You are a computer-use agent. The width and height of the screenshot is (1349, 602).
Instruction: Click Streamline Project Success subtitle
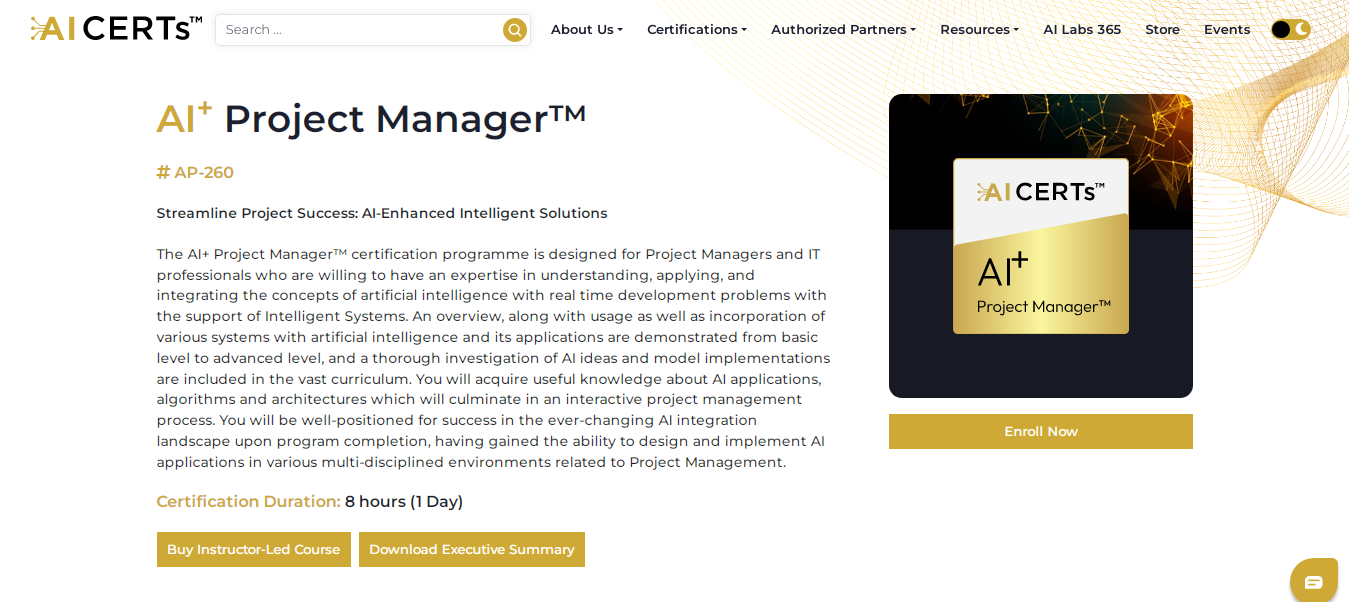click(382, 213)
